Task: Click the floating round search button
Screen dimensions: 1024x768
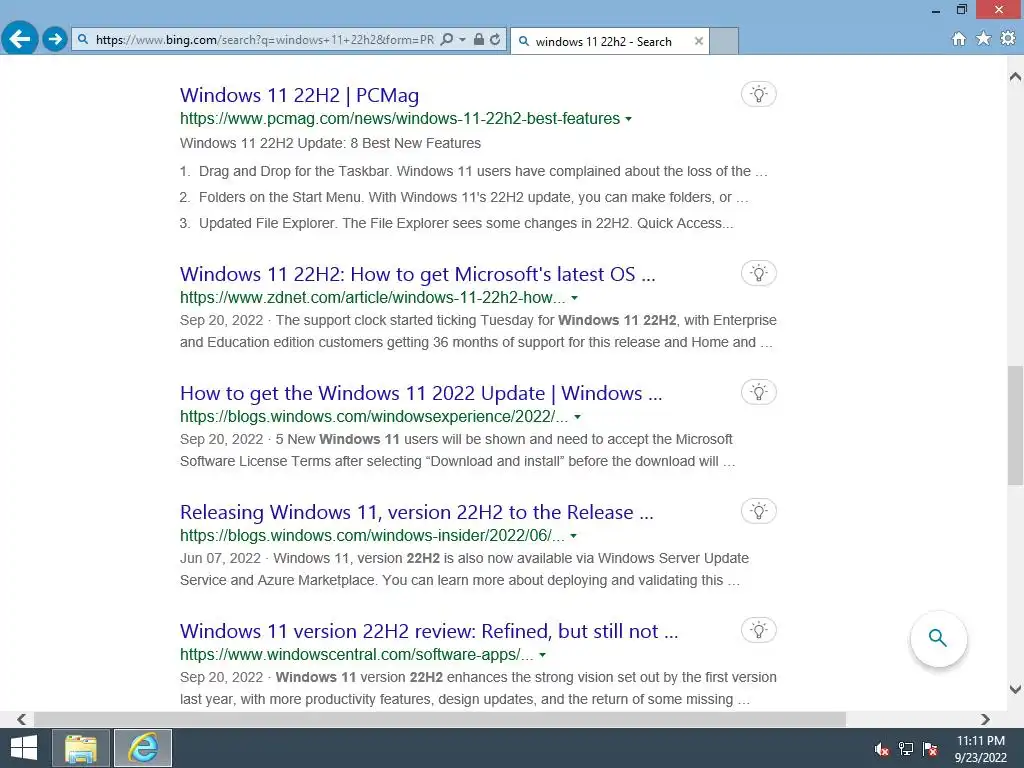Action: click(x=938, y=638)
